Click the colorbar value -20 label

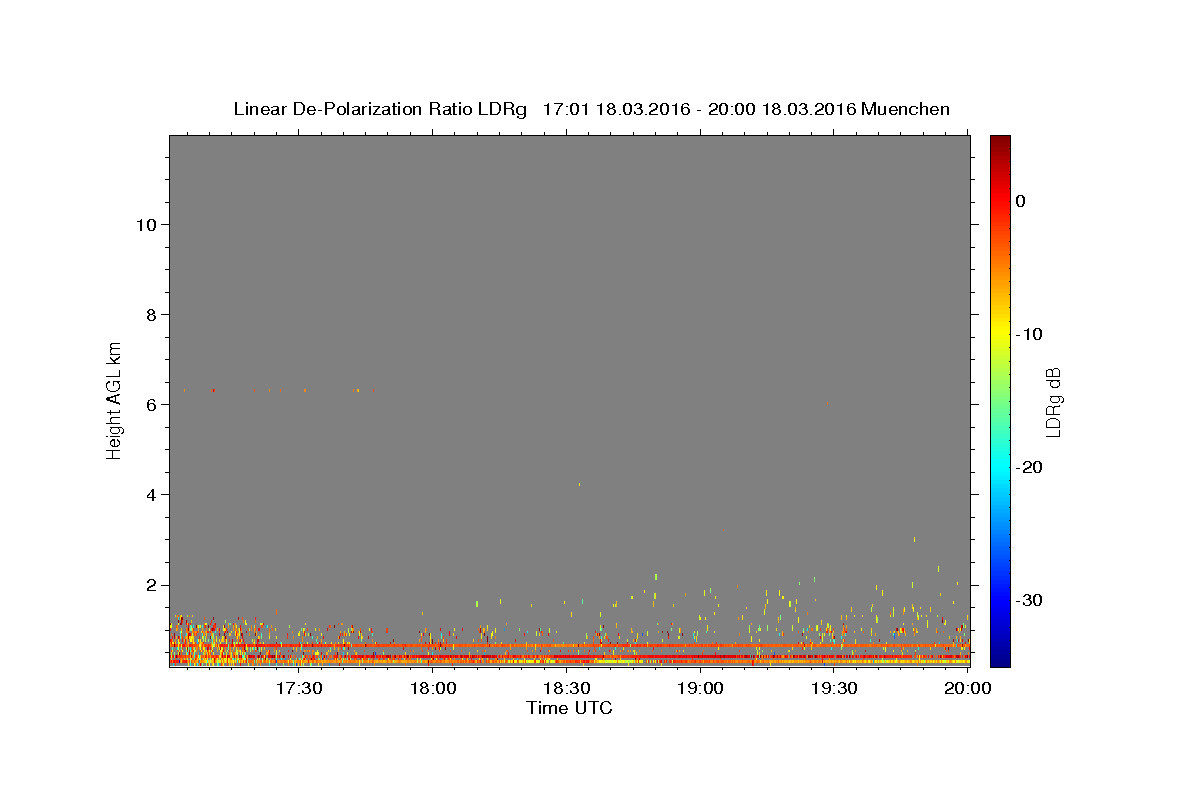click(x=1027, y=467)
